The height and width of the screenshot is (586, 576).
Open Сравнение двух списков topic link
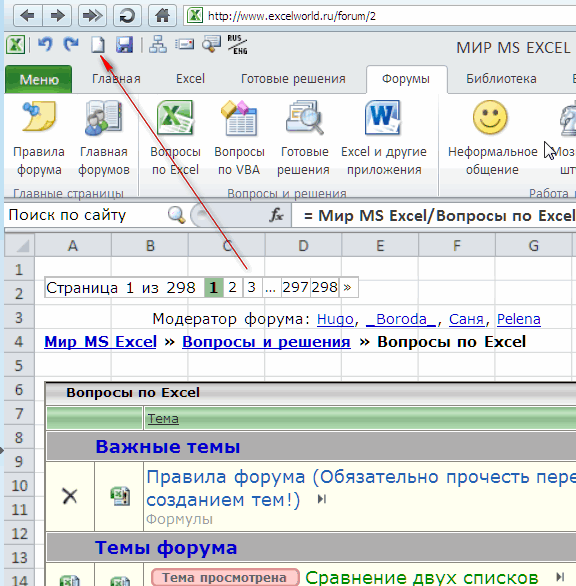click(x=421, y=578)
